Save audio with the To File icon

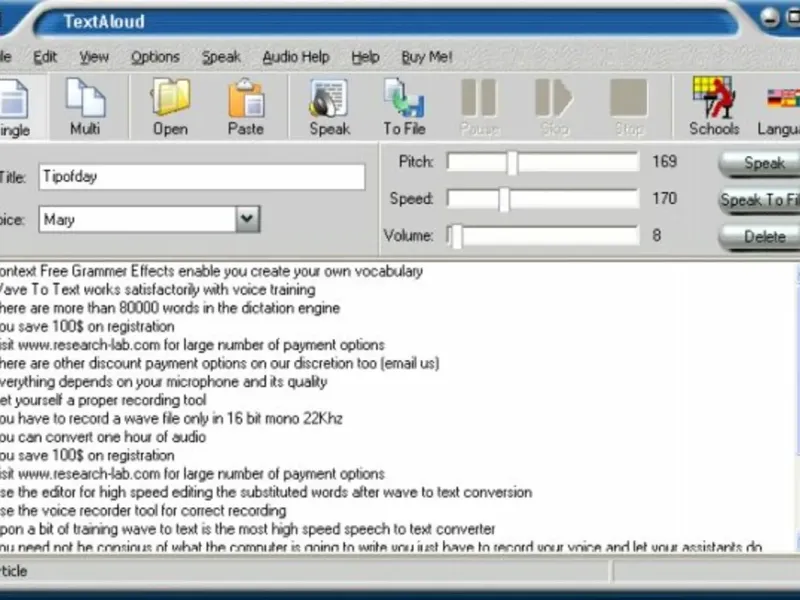(404, 107)
